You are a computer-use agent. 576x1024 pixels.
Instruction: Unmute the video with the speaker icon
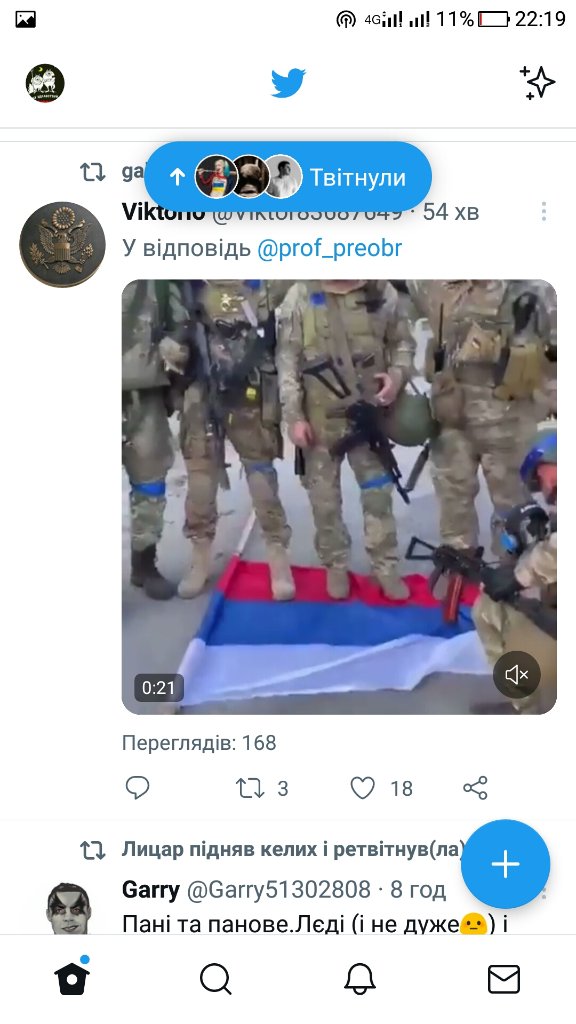click(x=517, y=675)
